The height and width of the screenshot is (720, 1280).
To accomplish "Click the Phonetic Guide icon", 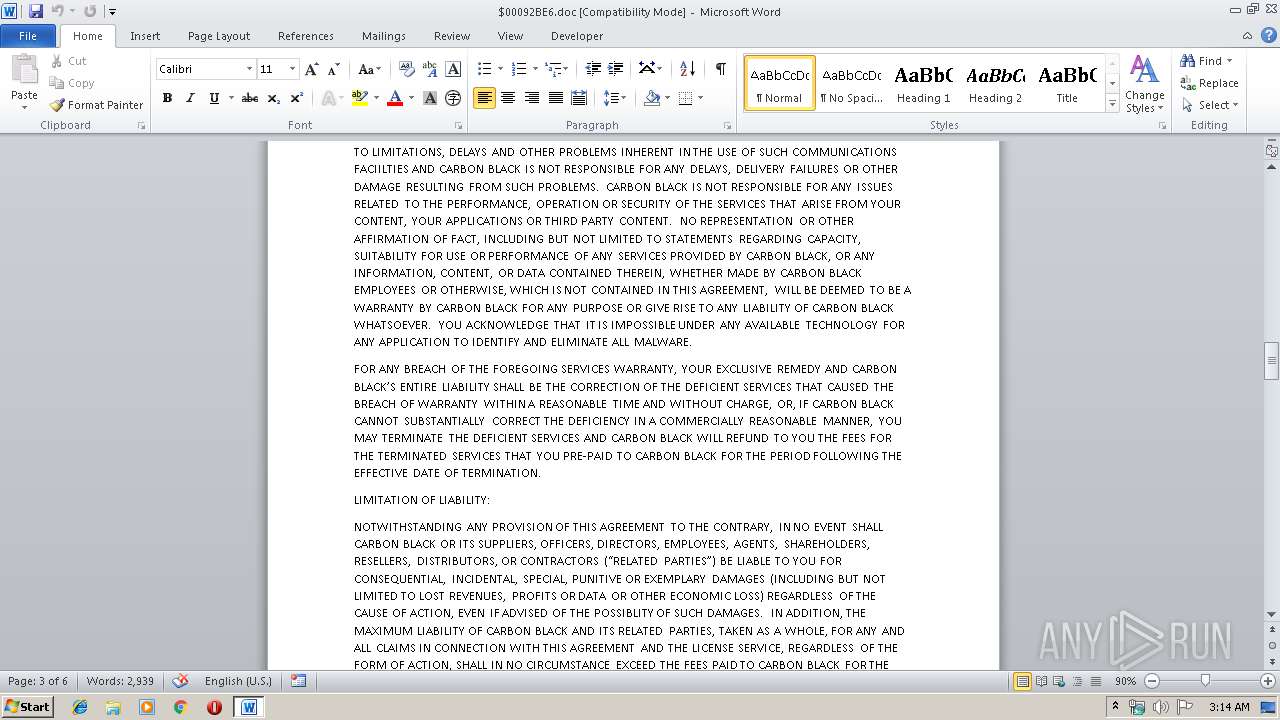I will 430,69.
